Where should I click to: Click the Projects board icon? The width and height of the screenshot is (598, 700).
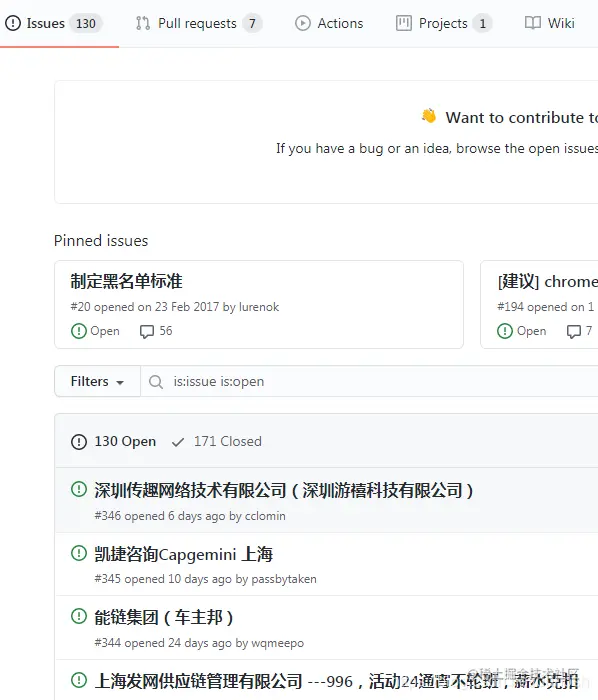click(403, 23)
